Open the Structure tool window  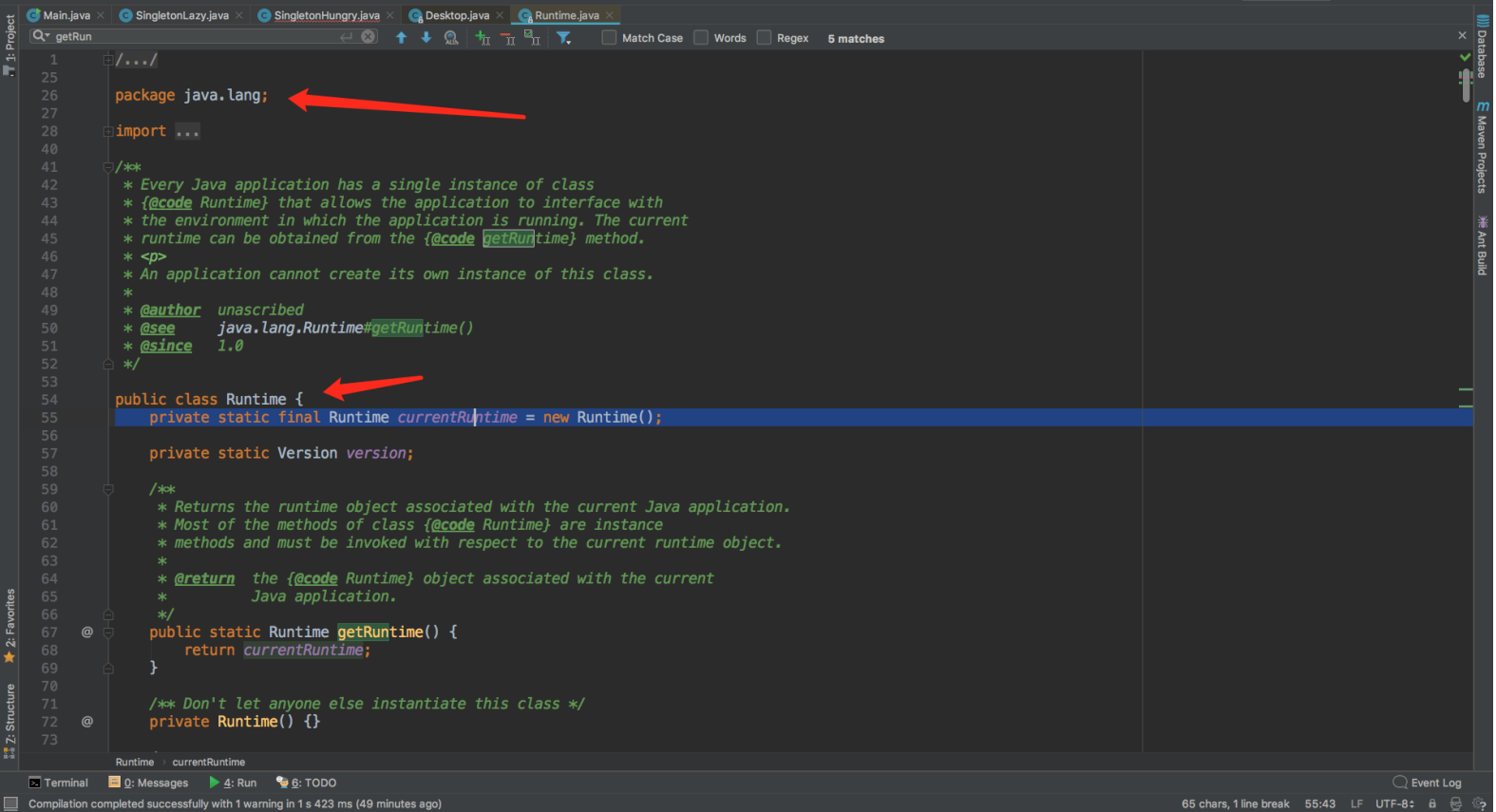click(x=9, y=721)
